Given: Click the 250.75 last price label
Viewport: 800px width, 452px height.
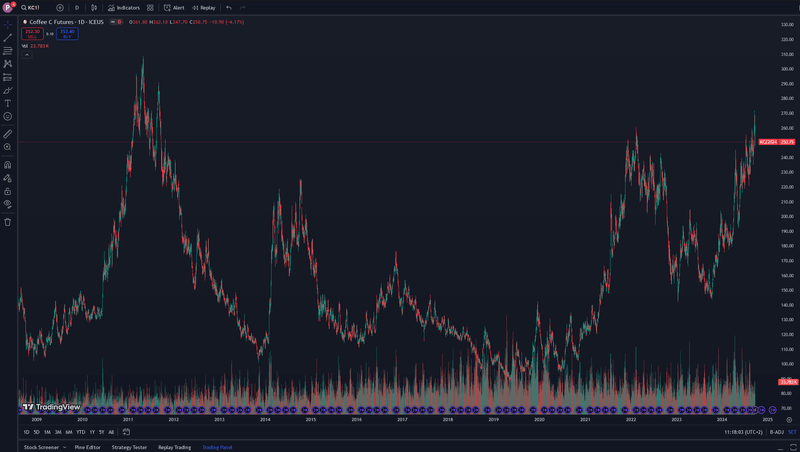Looking at the screenshot, I should click(787, 142).
